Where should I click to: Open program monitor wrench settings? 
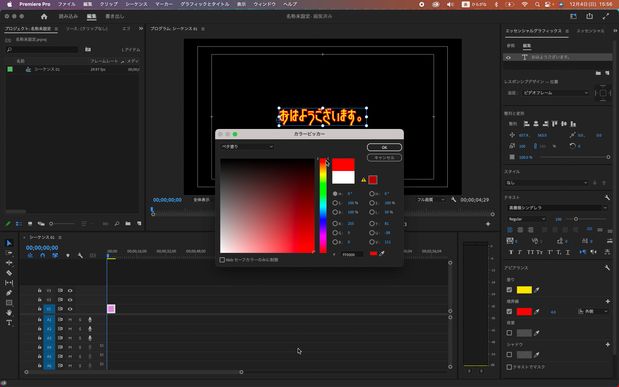454,200
